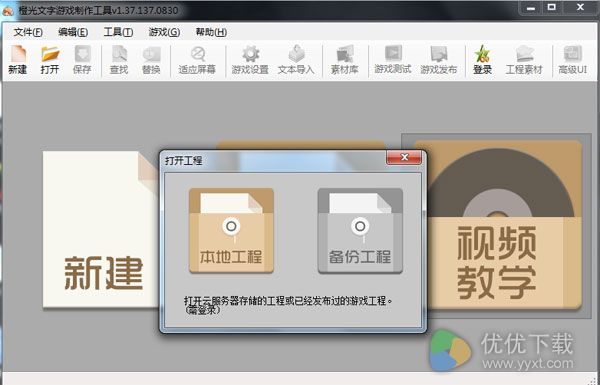Choose 备份工程 (Backup project) in dialog

360,230
